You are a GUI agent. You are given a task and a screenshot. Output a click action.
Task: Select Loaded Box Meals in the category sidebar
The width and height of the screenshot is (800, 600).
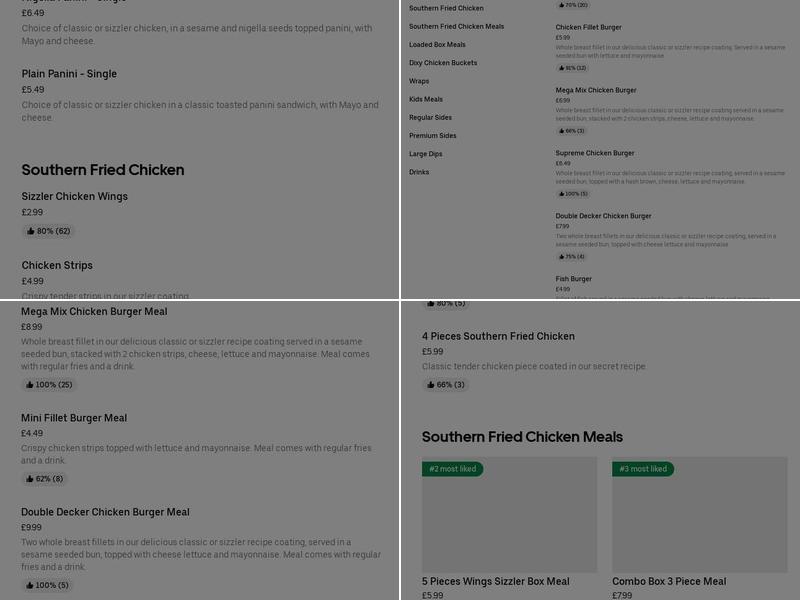[437, 45]
